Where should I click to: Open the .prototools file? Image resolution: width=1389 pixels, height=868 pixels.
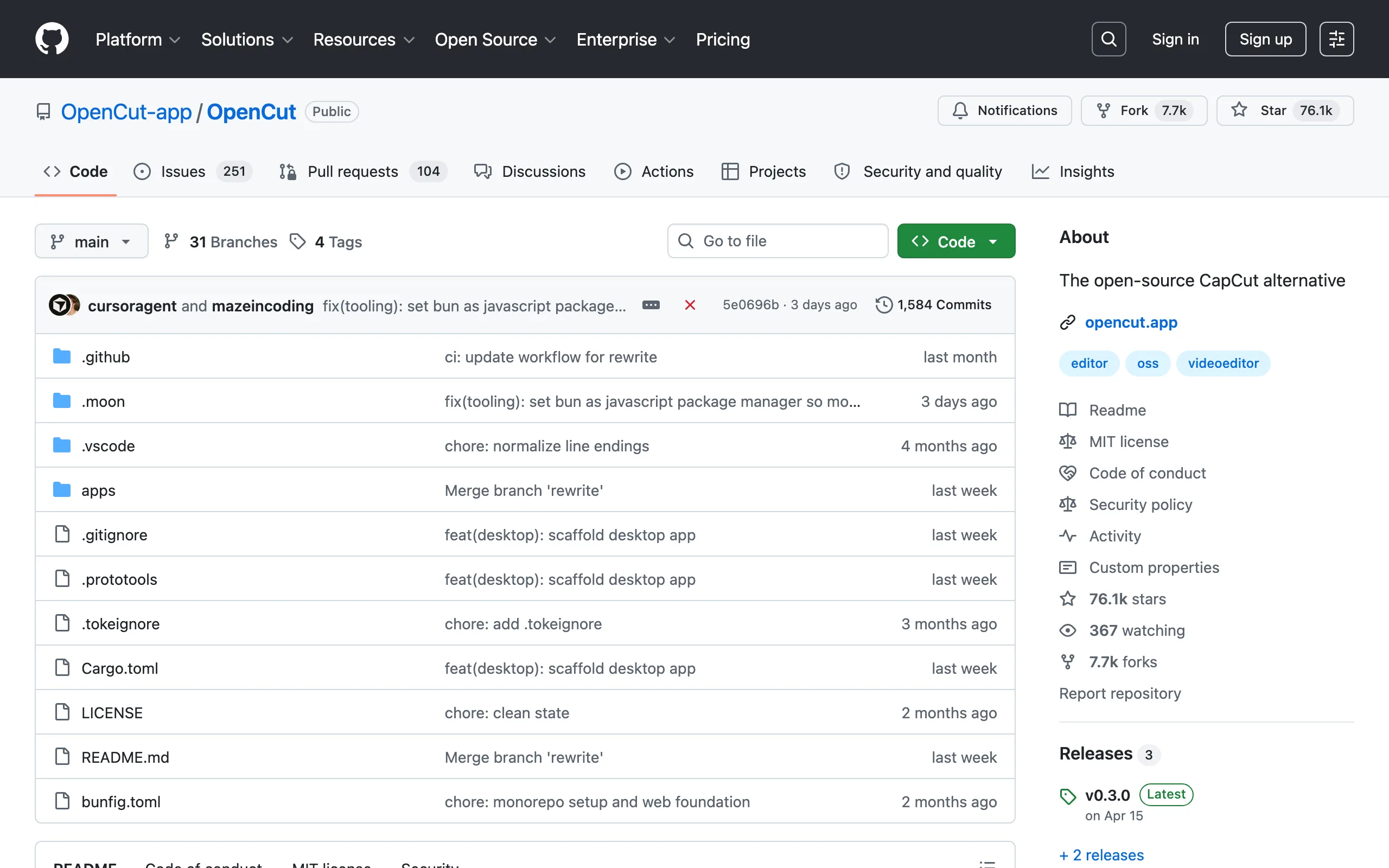click(x=119, y=579)
